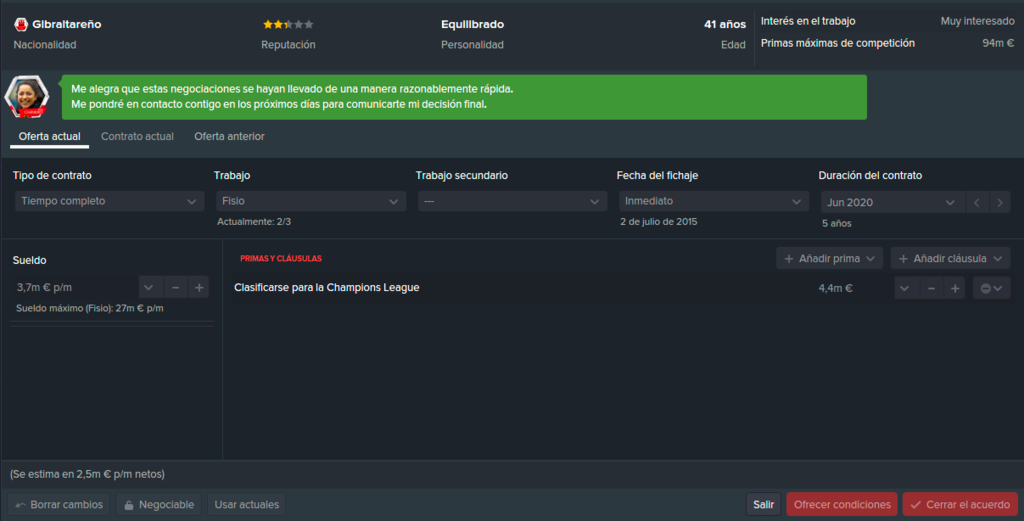Click the Borrar cambios button
The image size is (1024, 521).
pyautogui.click(x=59, y=505)
